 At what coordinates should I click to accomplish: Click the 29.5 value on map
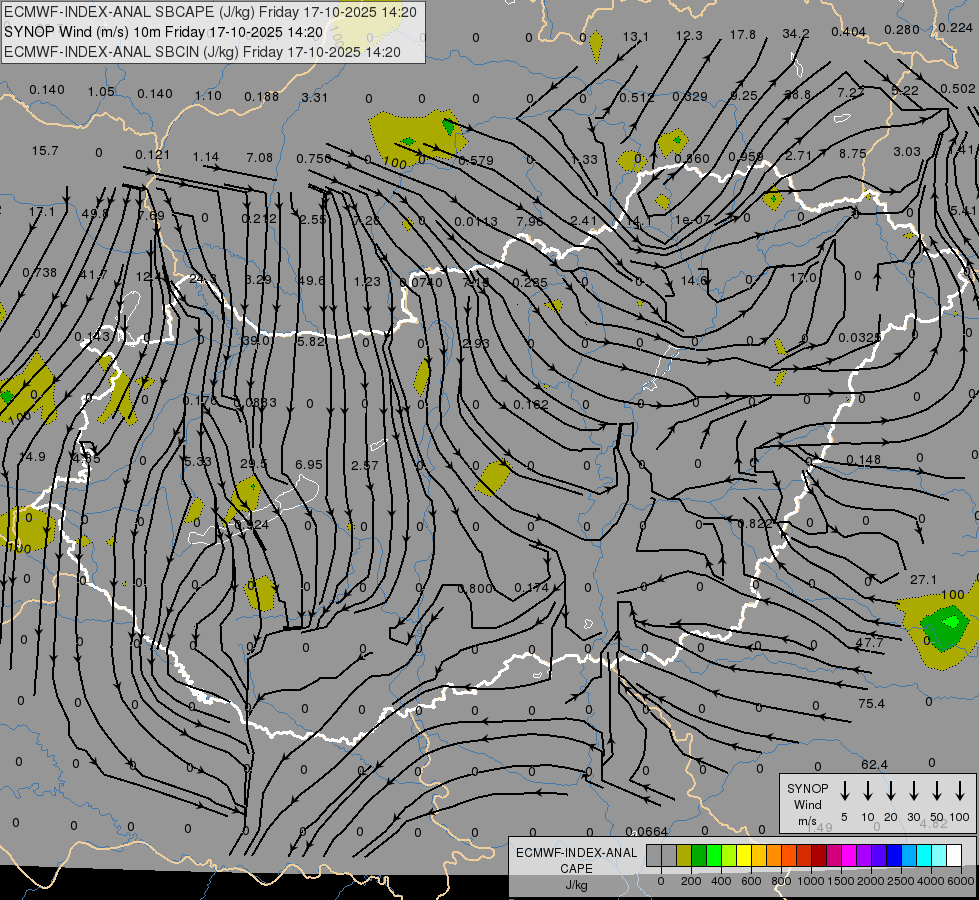point(253,463)
